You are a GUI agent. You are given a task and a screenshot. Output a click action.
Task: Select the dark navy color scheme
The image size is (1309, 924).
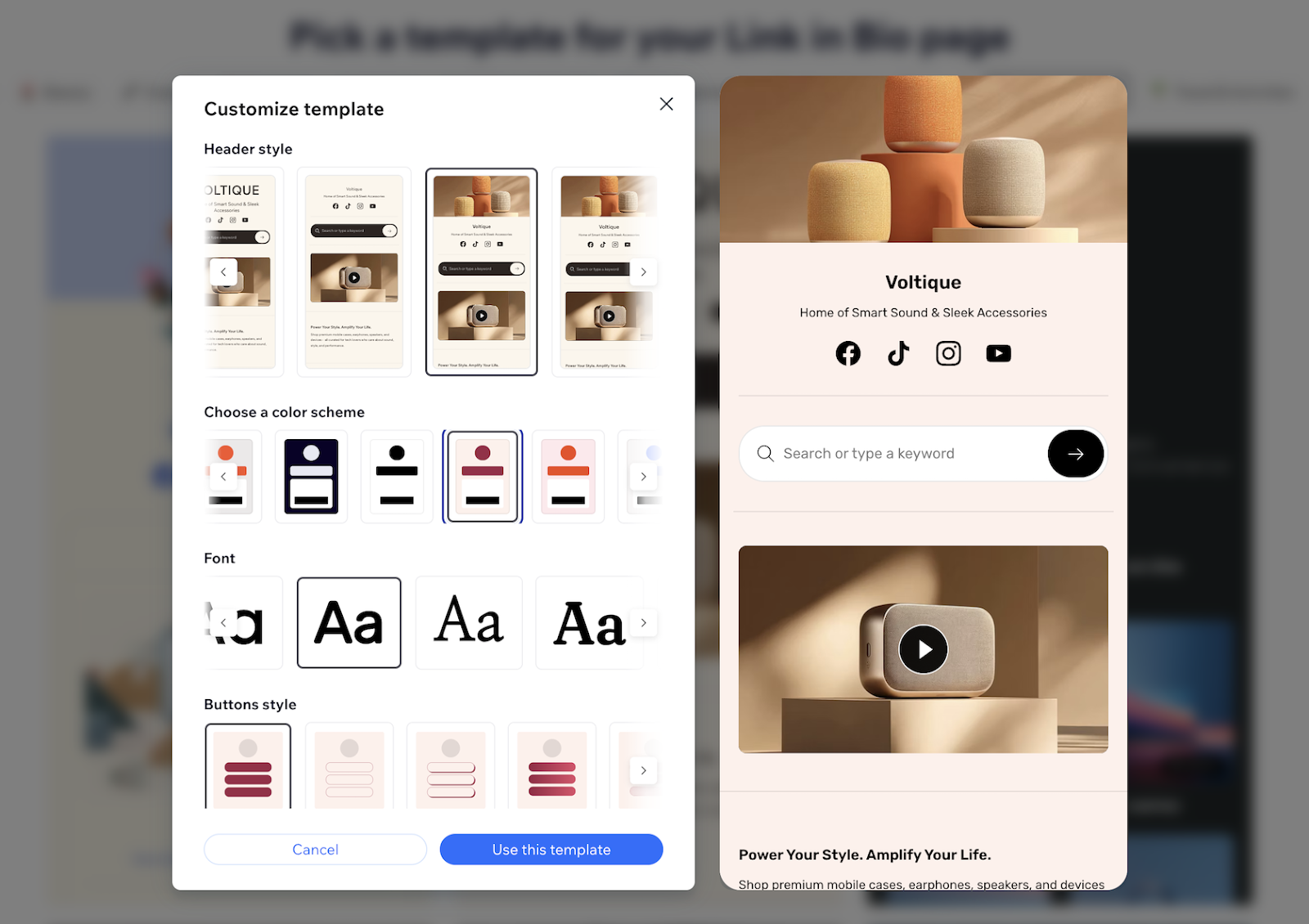pos(311,477)
